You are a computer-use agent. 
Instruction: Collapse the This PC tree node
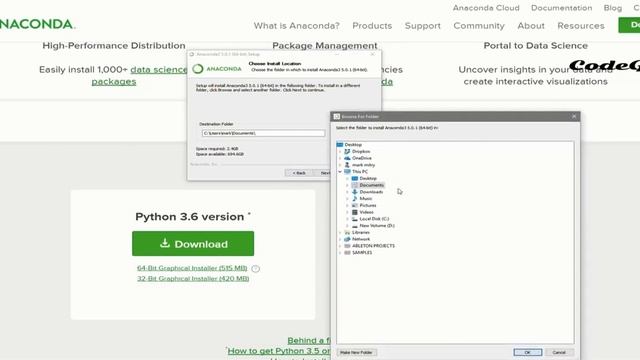340,171
